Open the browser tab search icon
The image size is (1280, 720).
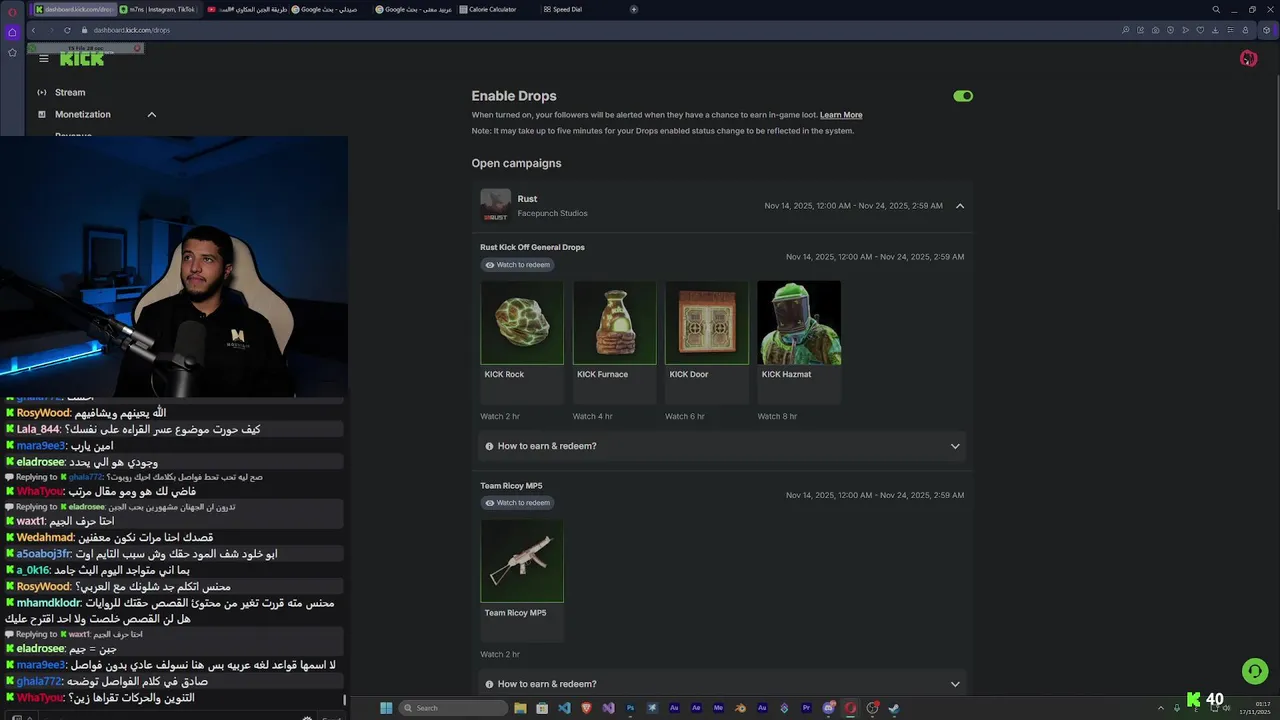pyautogui.click(x=1216, y=9)
